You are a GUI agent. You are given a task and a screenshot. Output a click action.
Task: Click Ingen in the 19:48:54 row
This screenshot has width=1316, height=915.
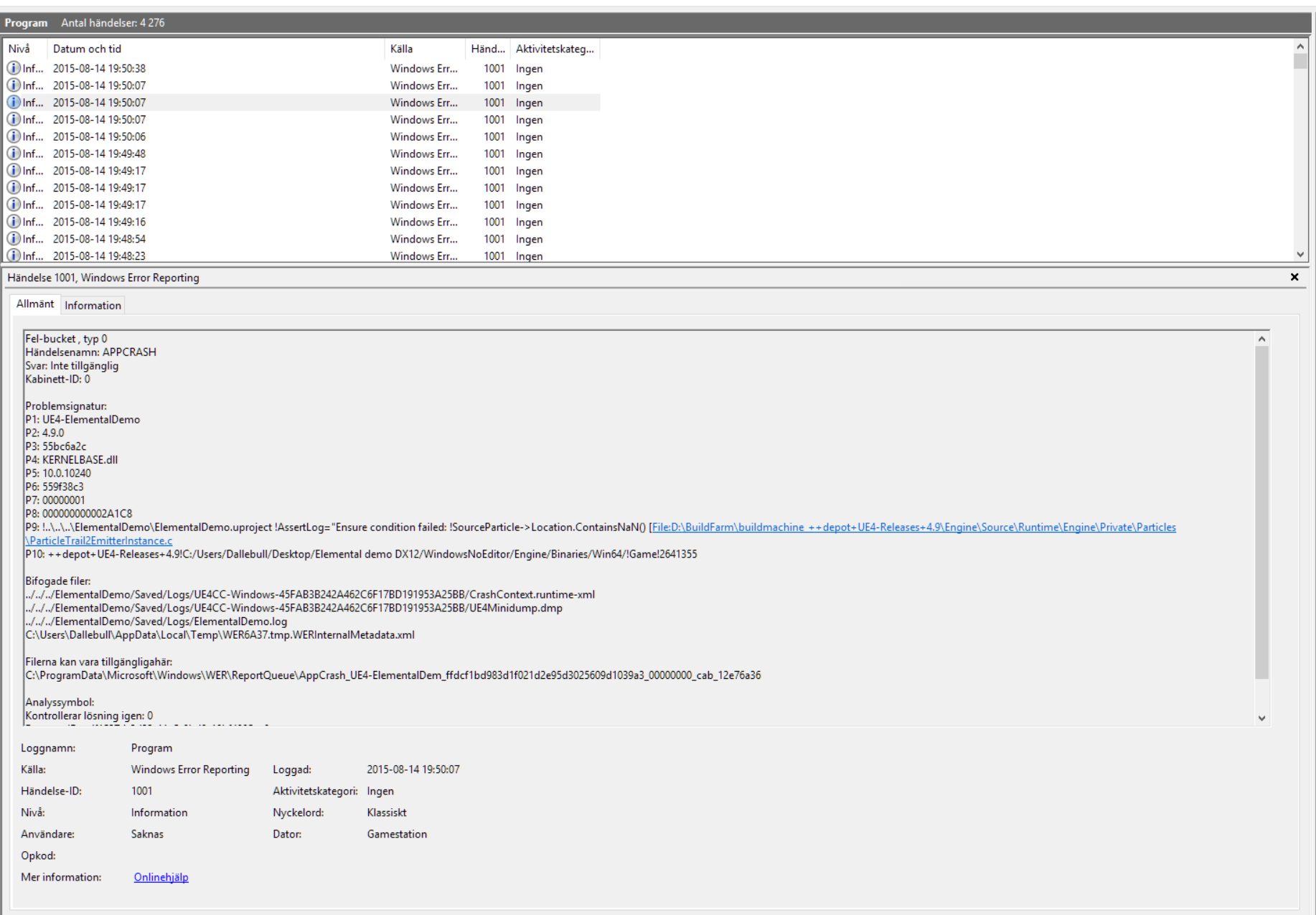pos(529,239)
